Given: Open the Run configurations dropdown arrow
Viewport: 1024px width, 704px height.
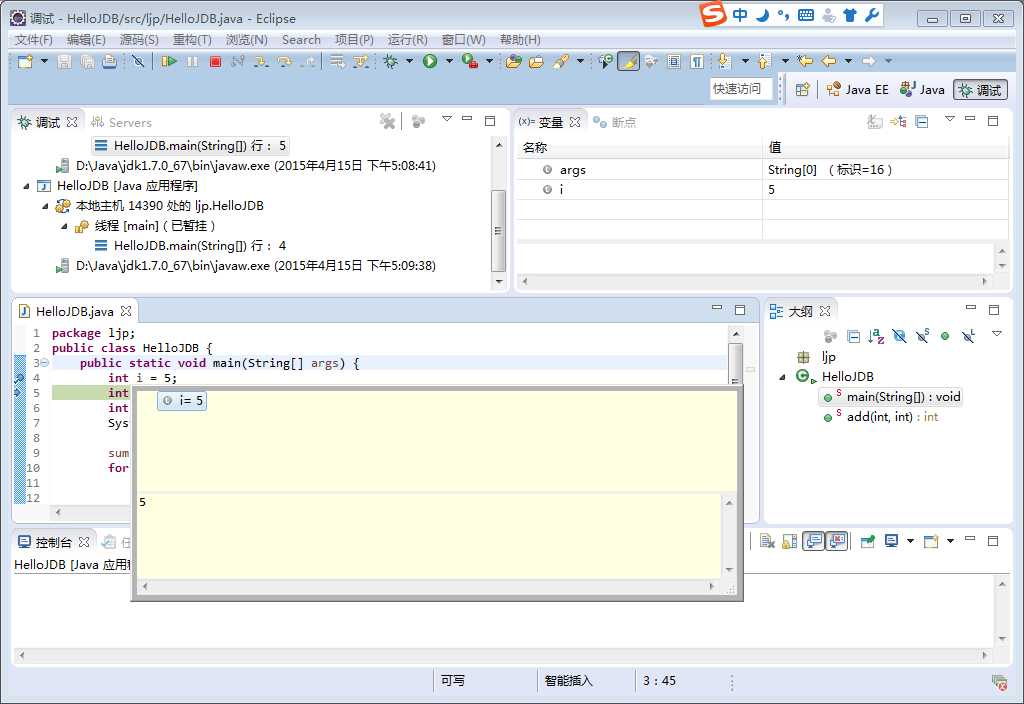Looking at the screenshot, I should (x=449, y=61).
